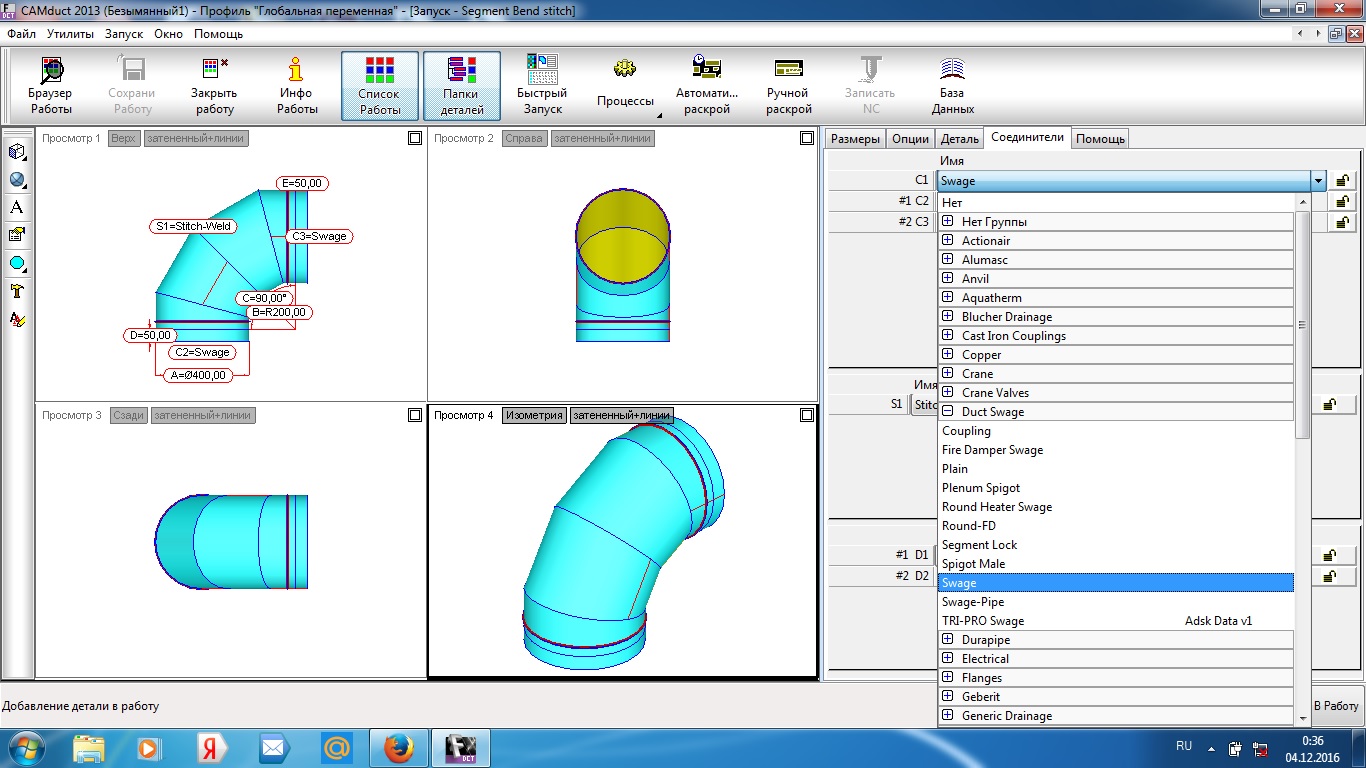Click the properties sheet icon in left toolbar
The image size is (1366, 768).
17,236
